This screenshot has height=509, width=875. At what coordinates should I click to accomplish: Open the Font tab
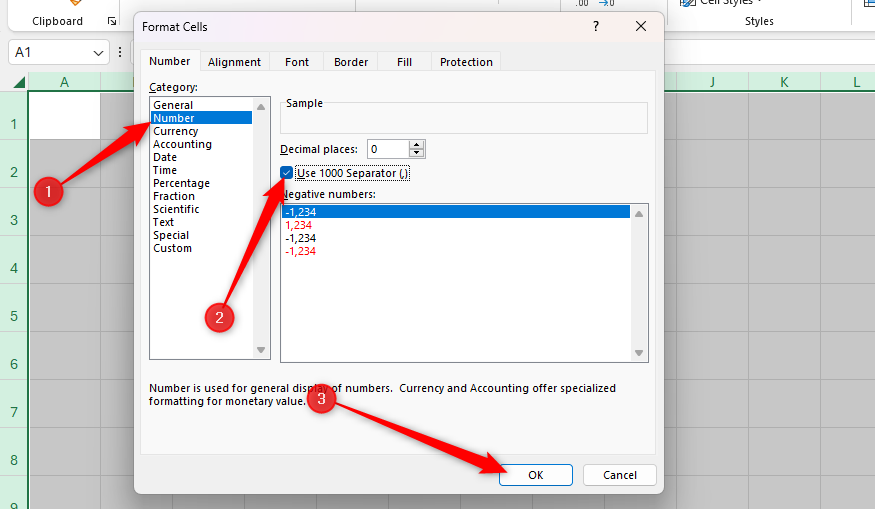click(x=297, y=62)
